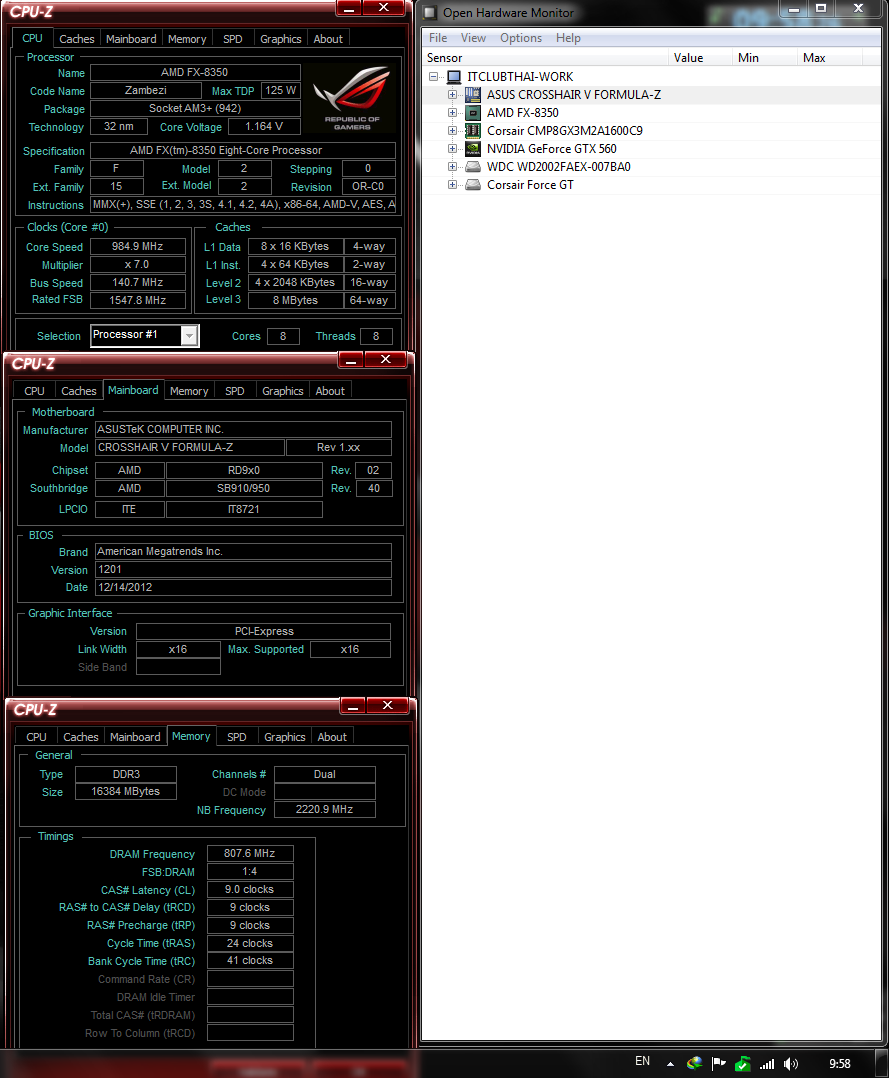Click the BIOS Version field 1201
Viewport: 889px width, 1080px height.
pos(243,570)
